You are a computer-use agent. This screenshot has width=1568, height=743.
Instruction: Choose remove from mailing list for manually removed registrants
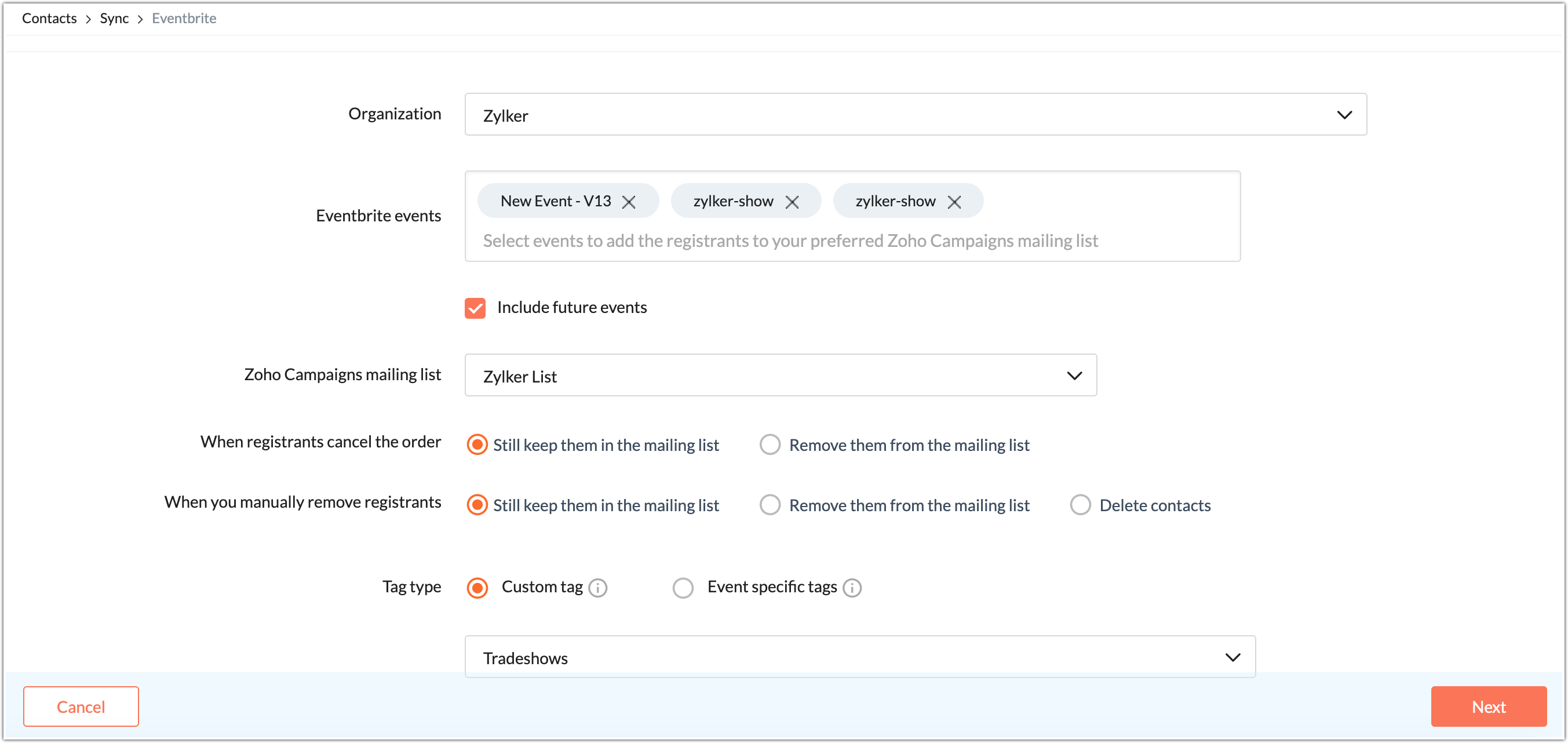[x=770, y=505]
